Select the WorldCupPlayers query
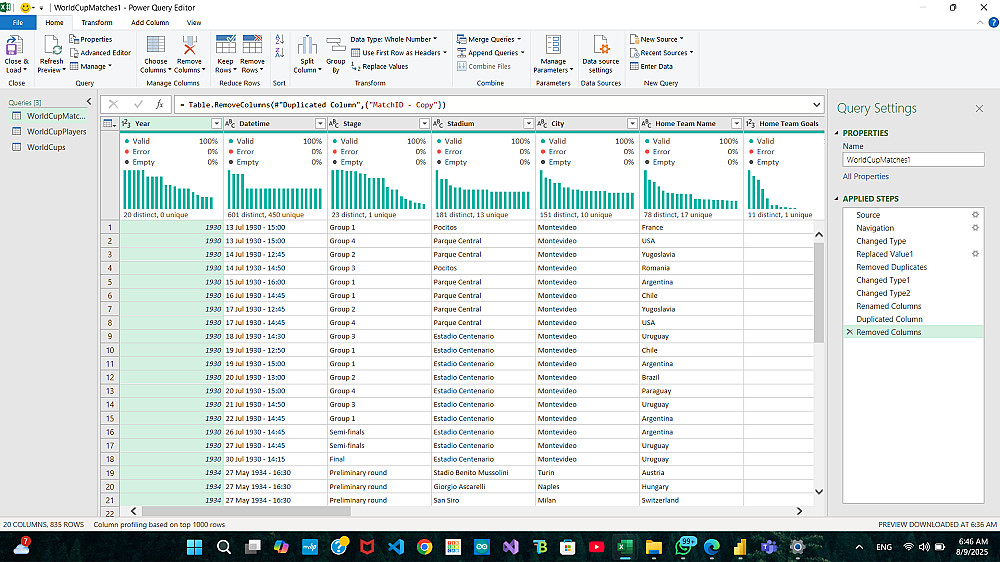 pos(56,131)
